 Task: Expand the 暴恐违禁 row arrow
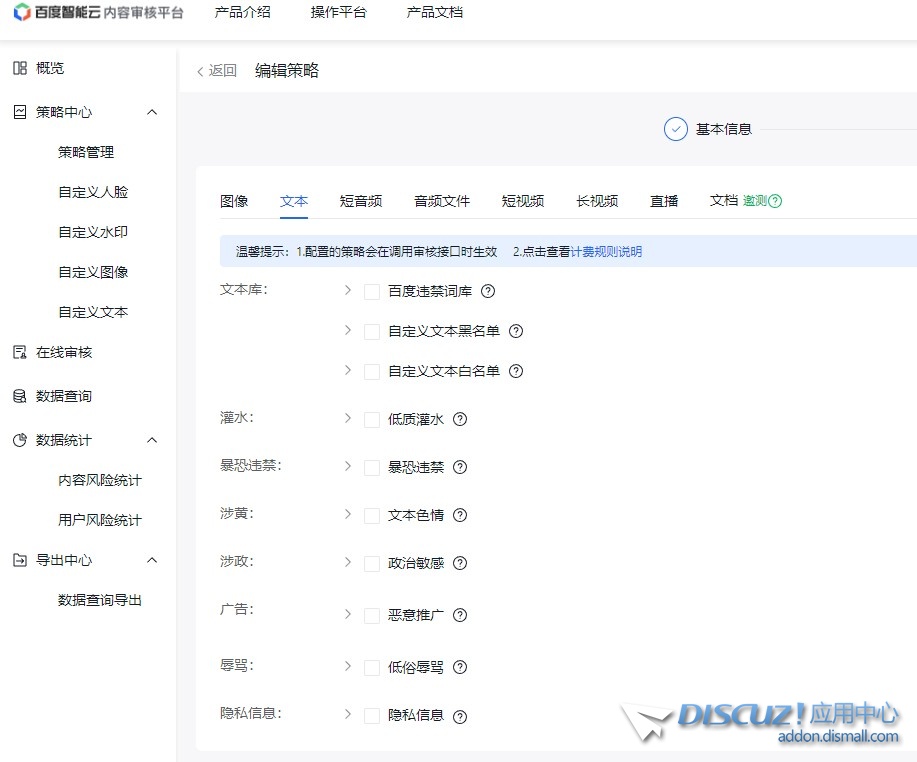pos(348,467)
